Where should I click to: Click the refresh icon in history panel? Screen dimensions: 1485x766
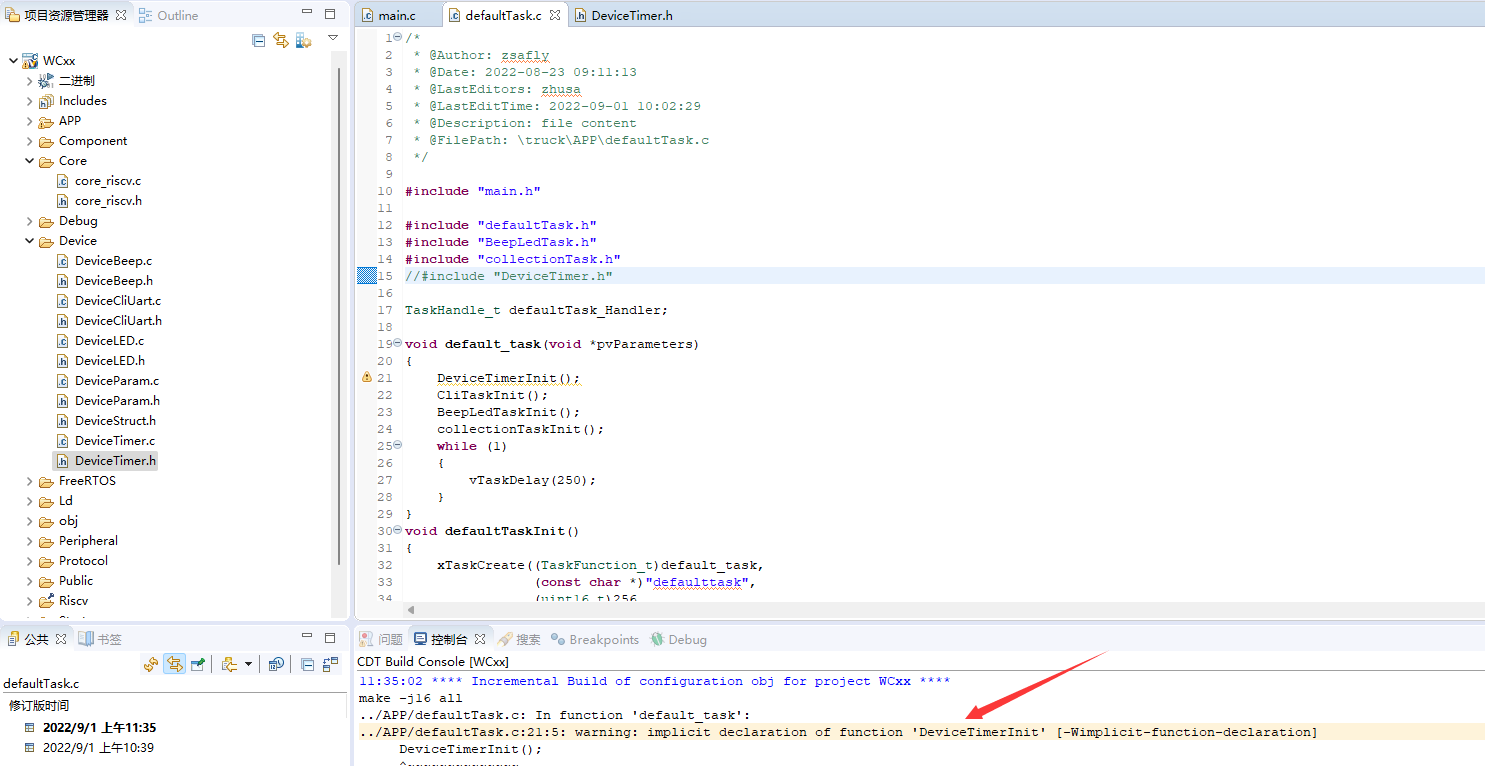coord(151,664)
